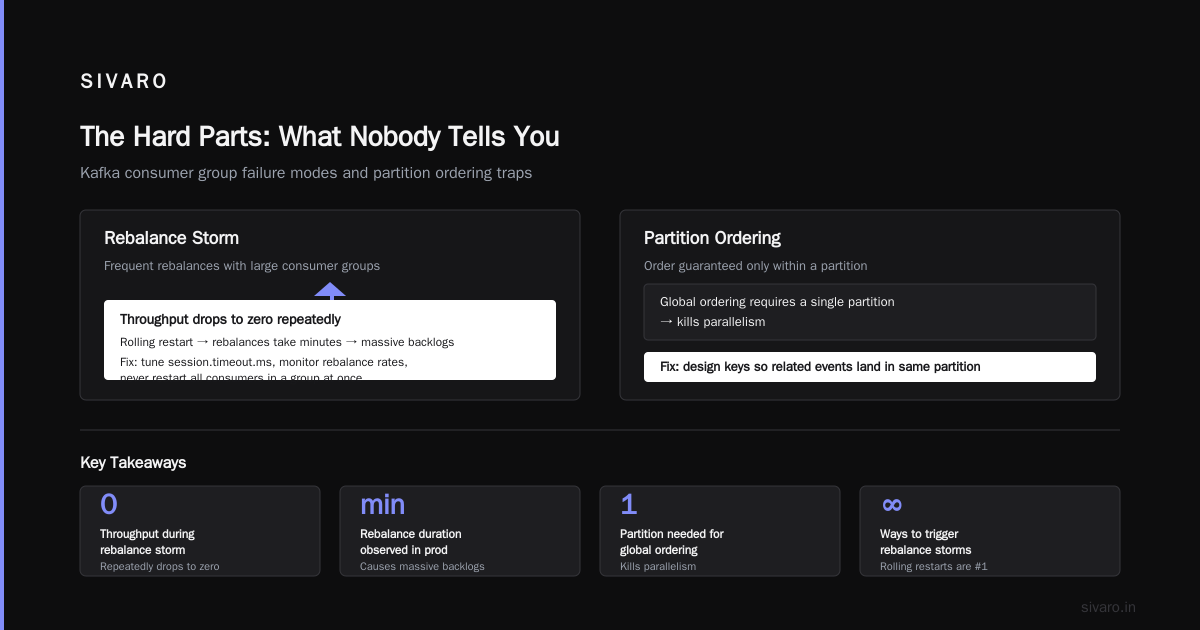The width and height of the screenshot is (1200, 630).
Task: Click "Throughput drops to zero repeatedly" heading
Action: coord(230,320)
